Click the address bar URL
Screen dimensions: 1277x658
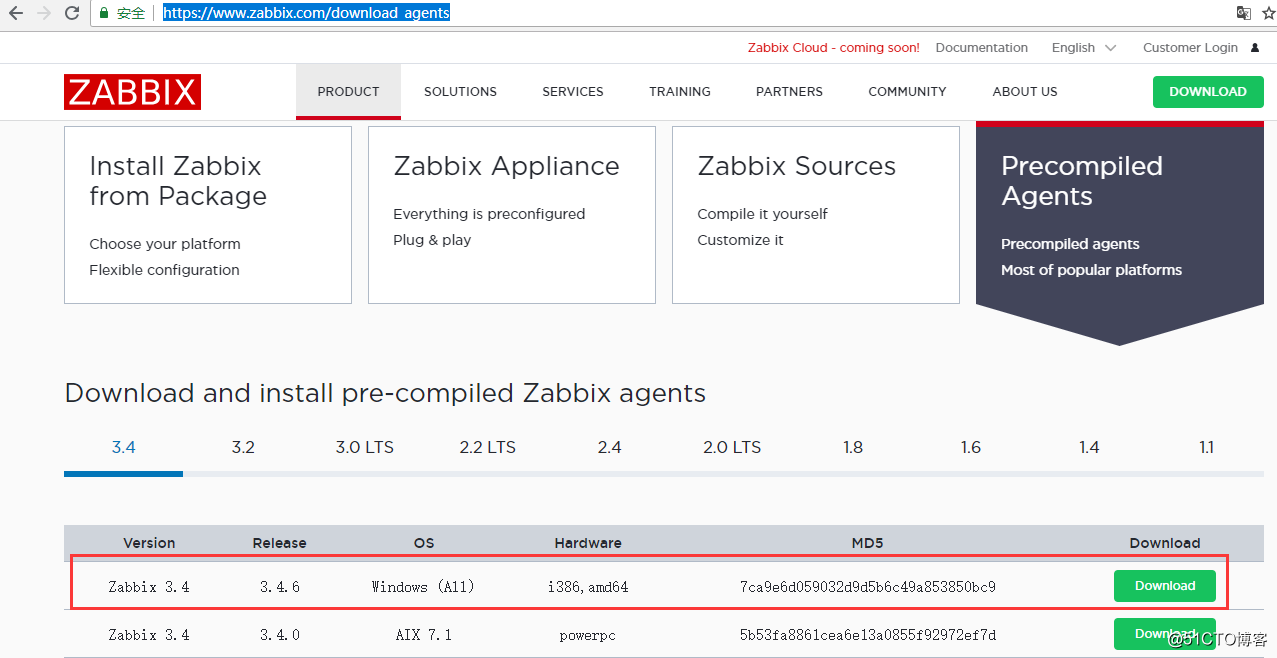point(306,13)
